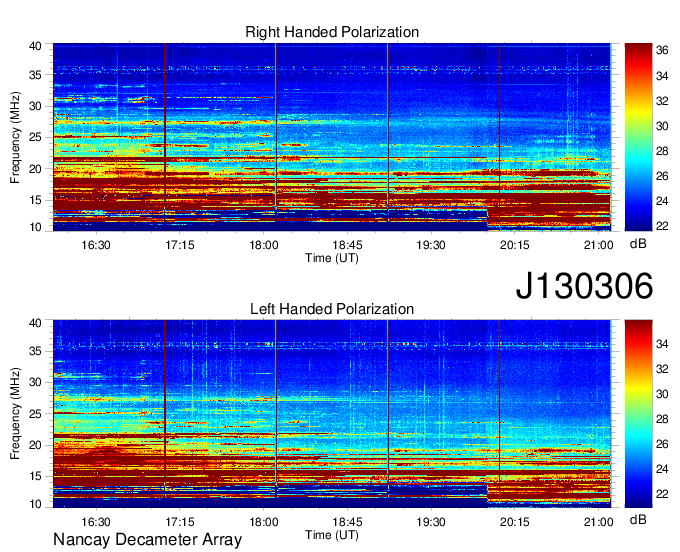Click the 35 MHz tick label on the bottom plot
This screenshot has width=680, height=552.
click(36, 351)
